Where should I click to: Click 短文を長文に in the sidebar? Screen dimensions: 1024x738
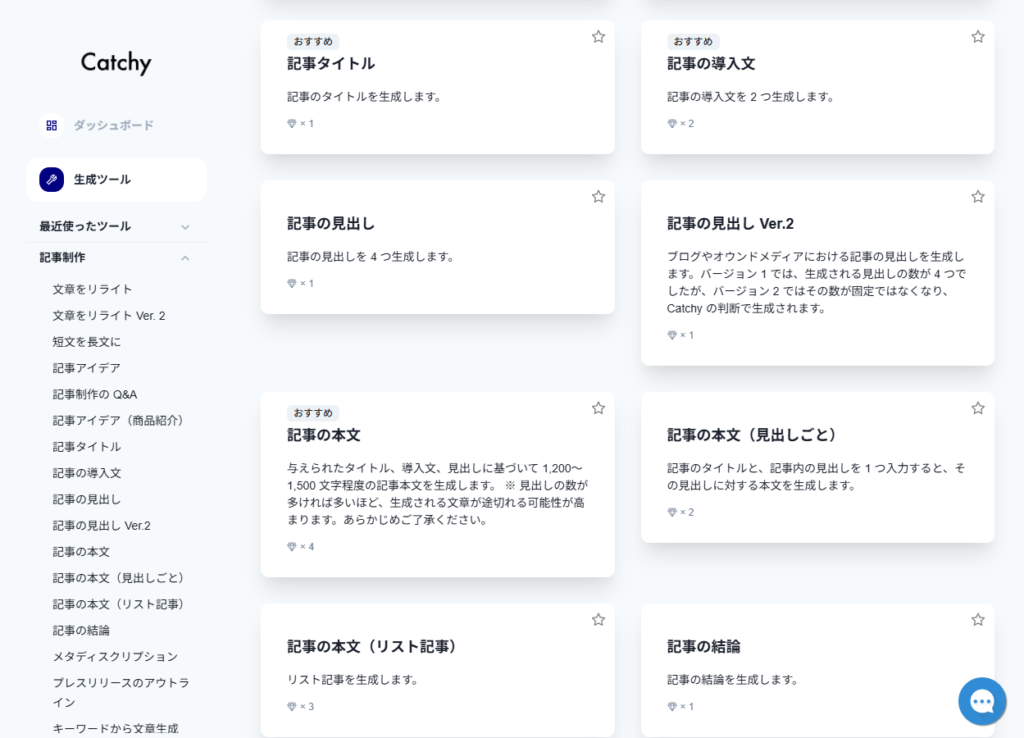(87, 342)
